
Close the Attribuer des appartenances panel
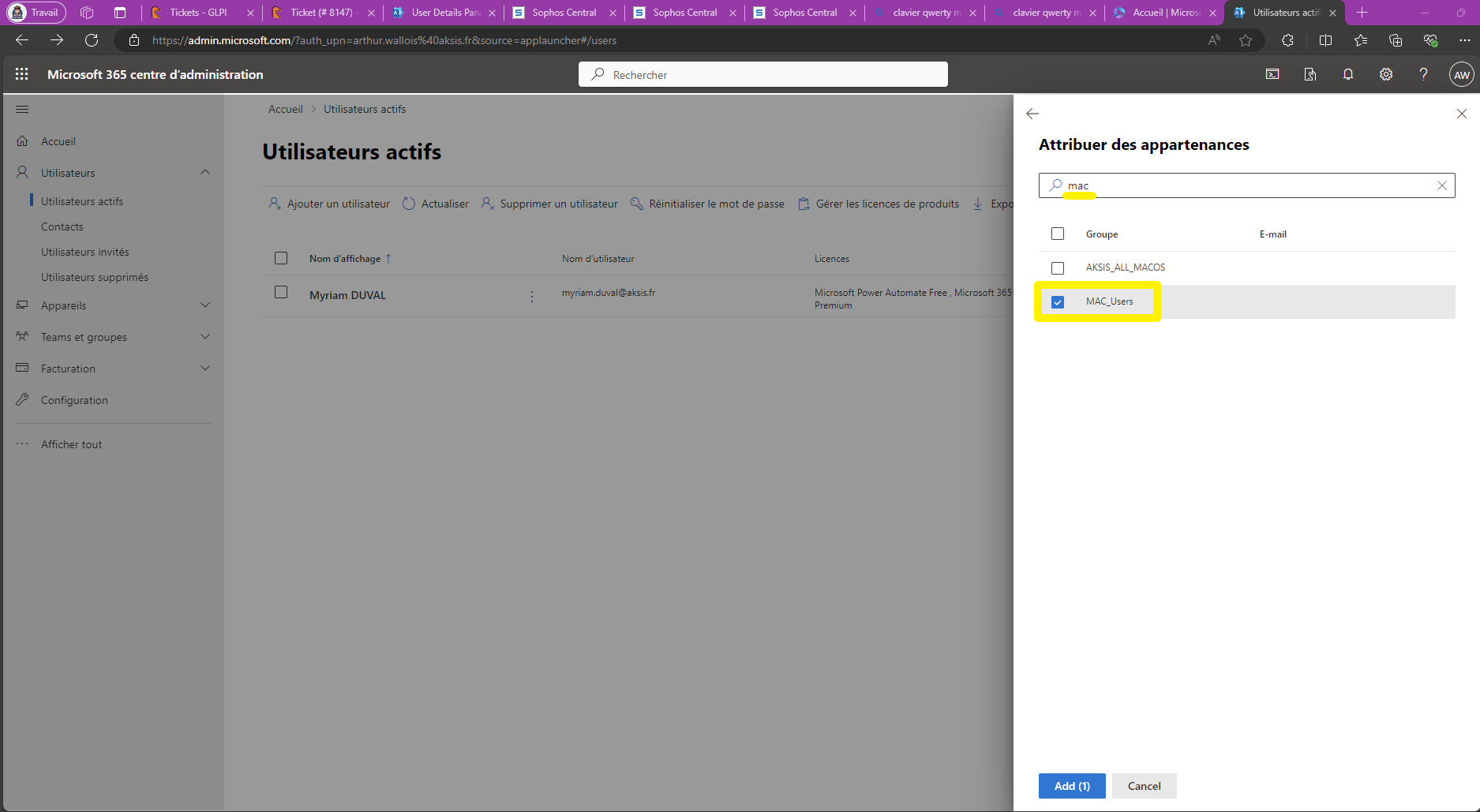(1462, 114)
